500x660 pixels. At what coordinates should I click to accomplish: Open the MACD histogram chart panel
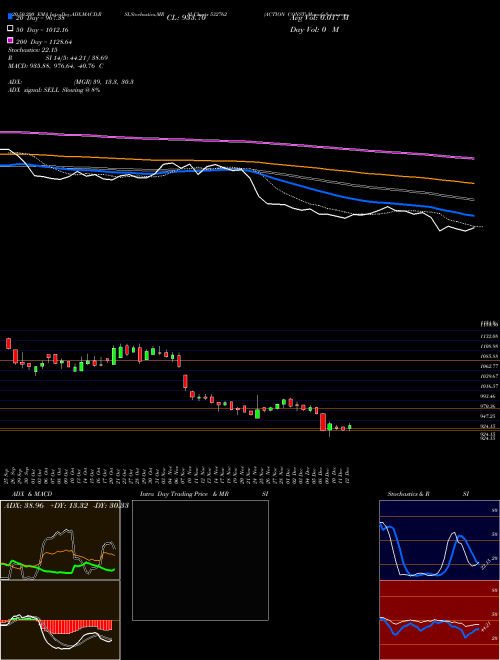click(x=60, y=620)
